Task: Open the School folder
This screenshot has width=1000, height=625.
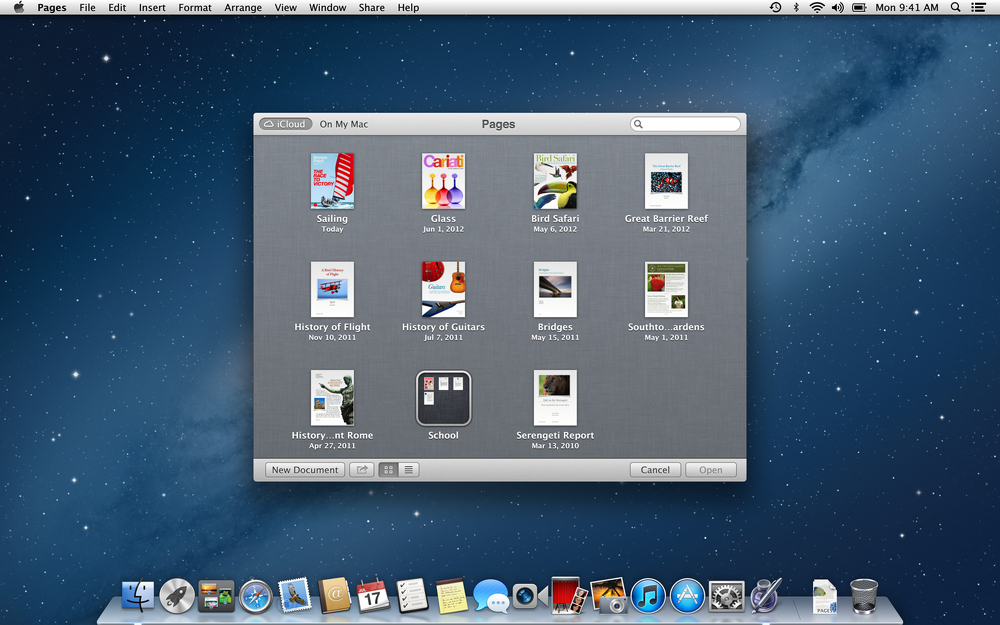Action: [443, 399]
